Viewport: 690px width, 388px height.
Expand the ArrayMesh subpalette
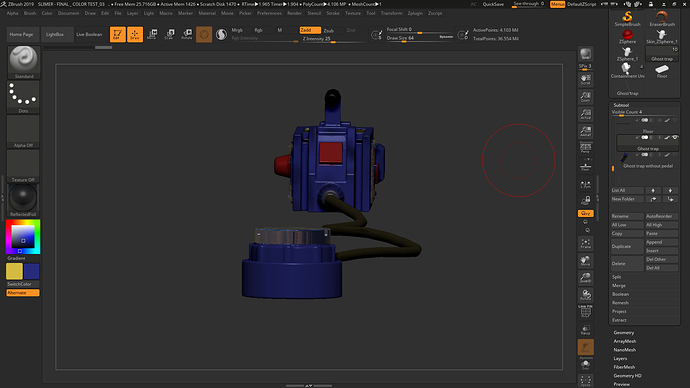624,341
